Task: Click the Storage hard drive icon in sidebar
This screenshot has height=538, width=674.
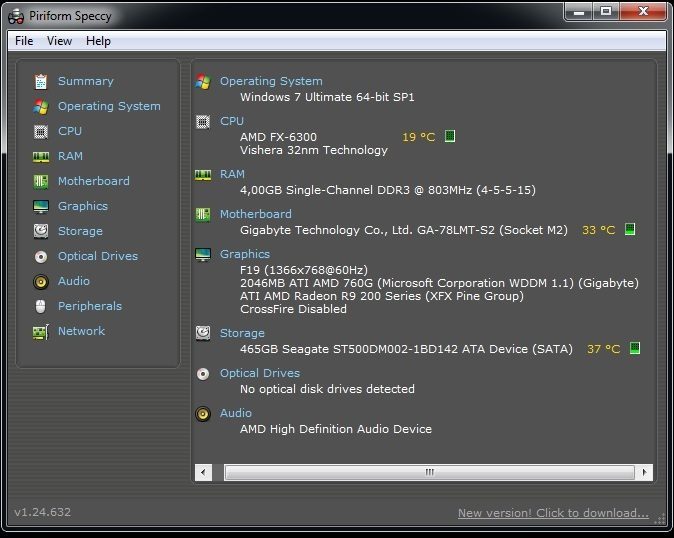Action: click(x=41, y=231)
